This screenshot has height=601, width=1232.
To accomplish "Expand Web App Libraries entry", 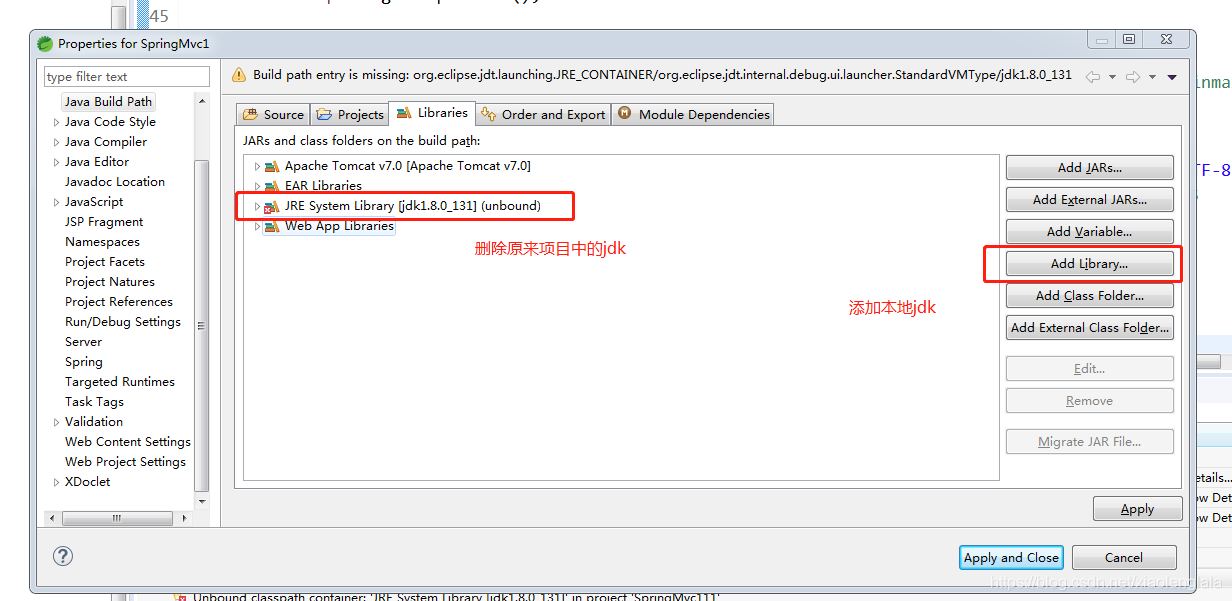I will point(257,226).
